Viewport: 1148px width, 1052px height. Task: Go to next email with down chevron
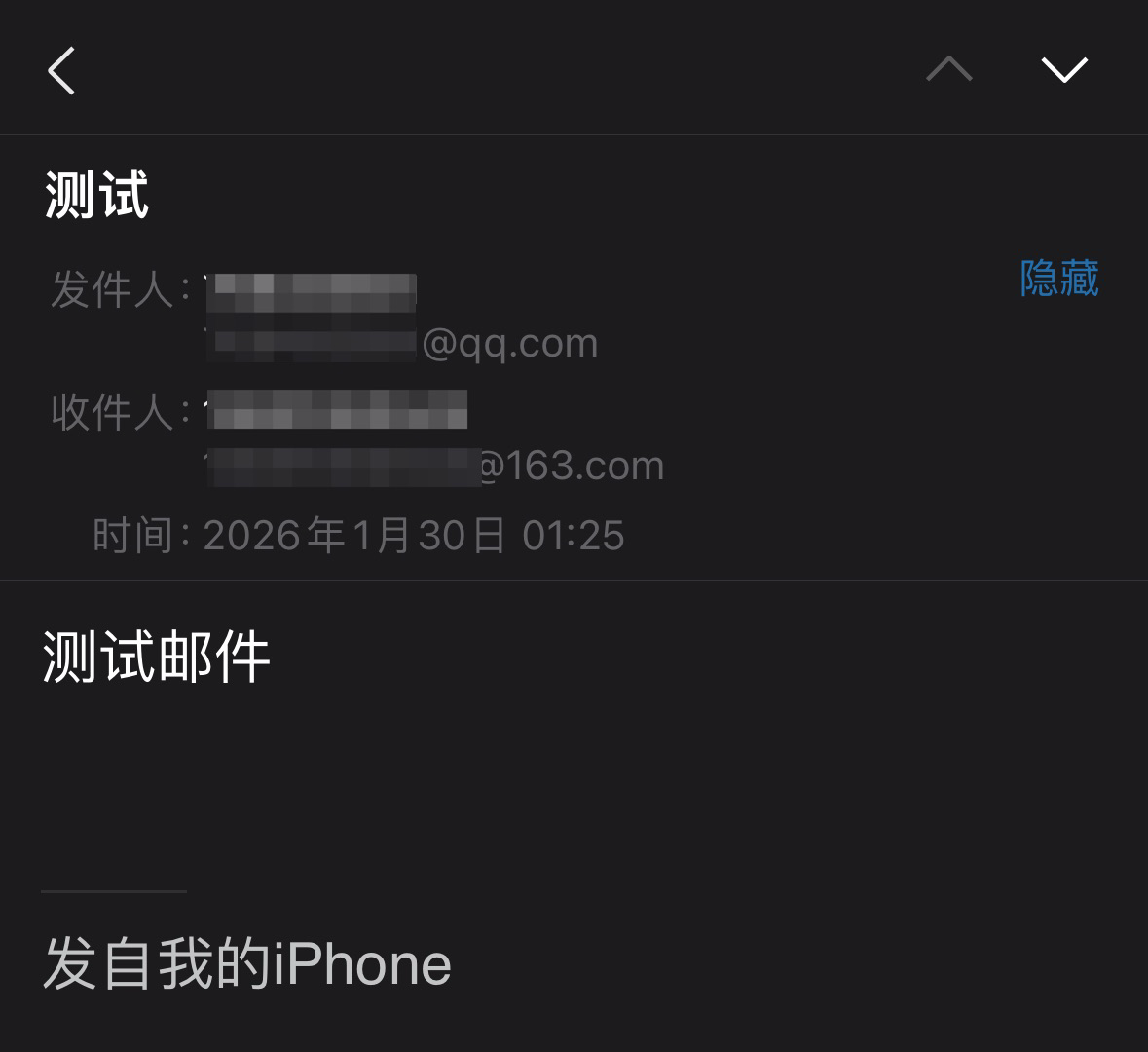click(x=1064, y=69)
